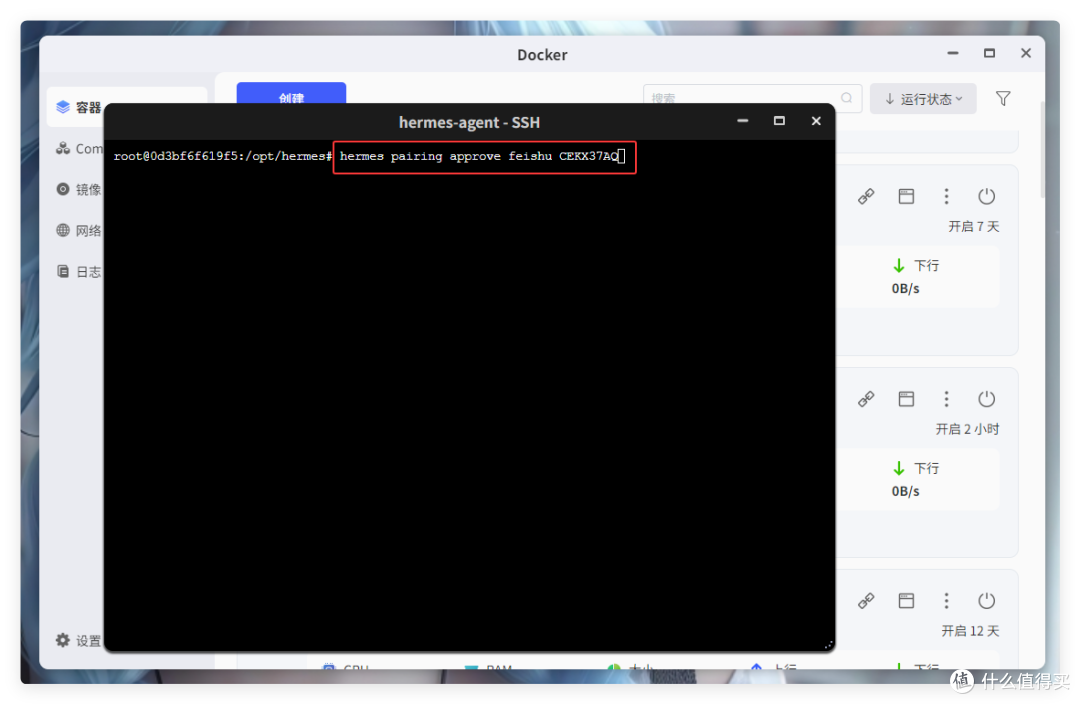Expand the 运行状态 sort dropdown
Image resolution: width=1080 pixels, height=704 pixels.
(x=923, y=99)
